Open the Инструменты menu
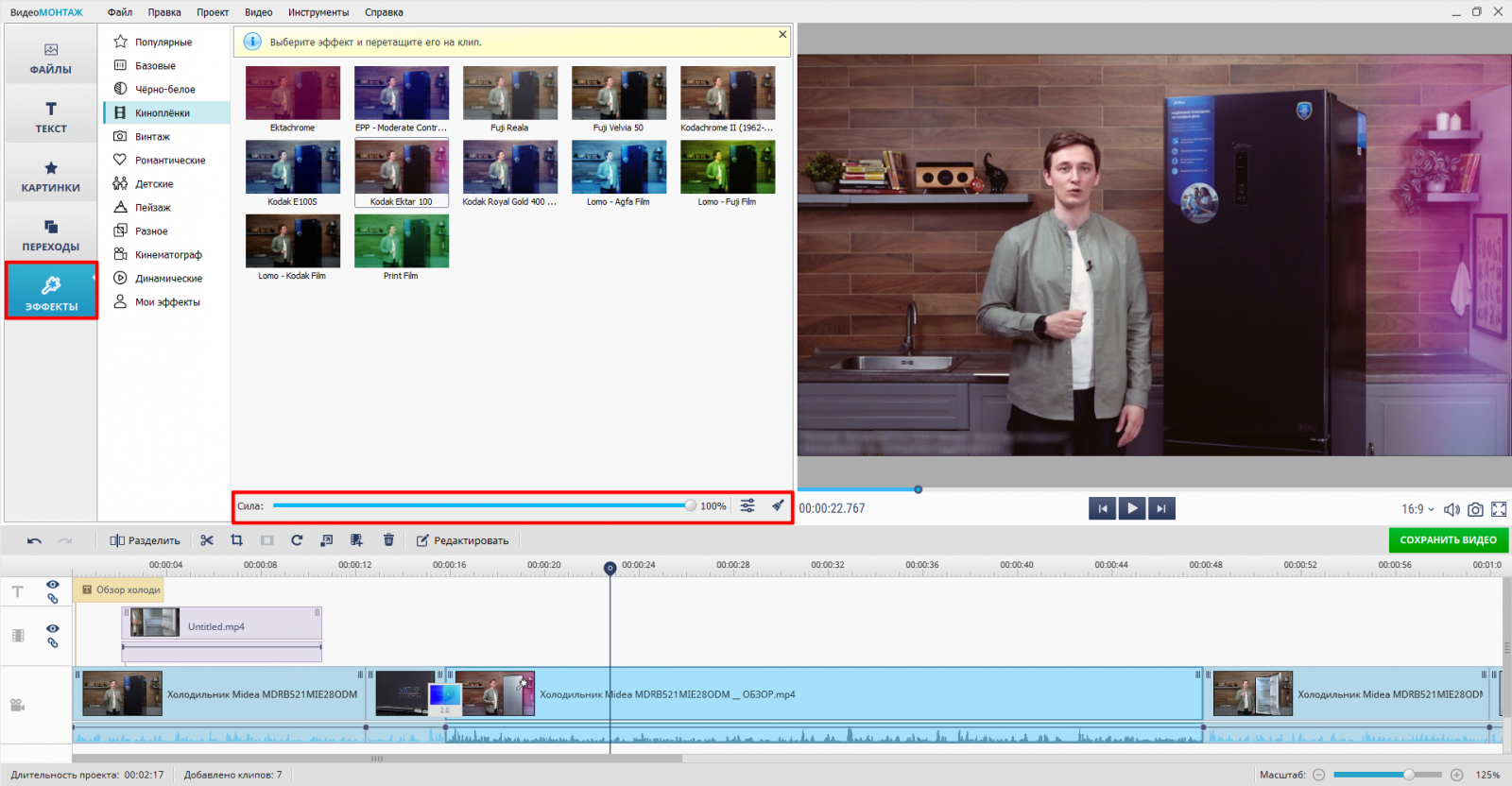1512x786 pixels. [x=318, y=12]
